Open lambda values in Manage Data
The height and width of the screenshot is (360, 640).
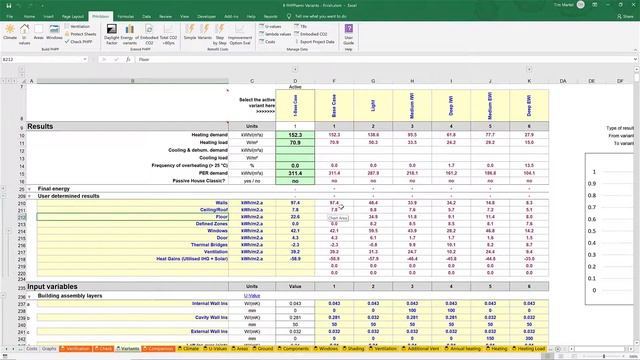click(x=275, y=34)
